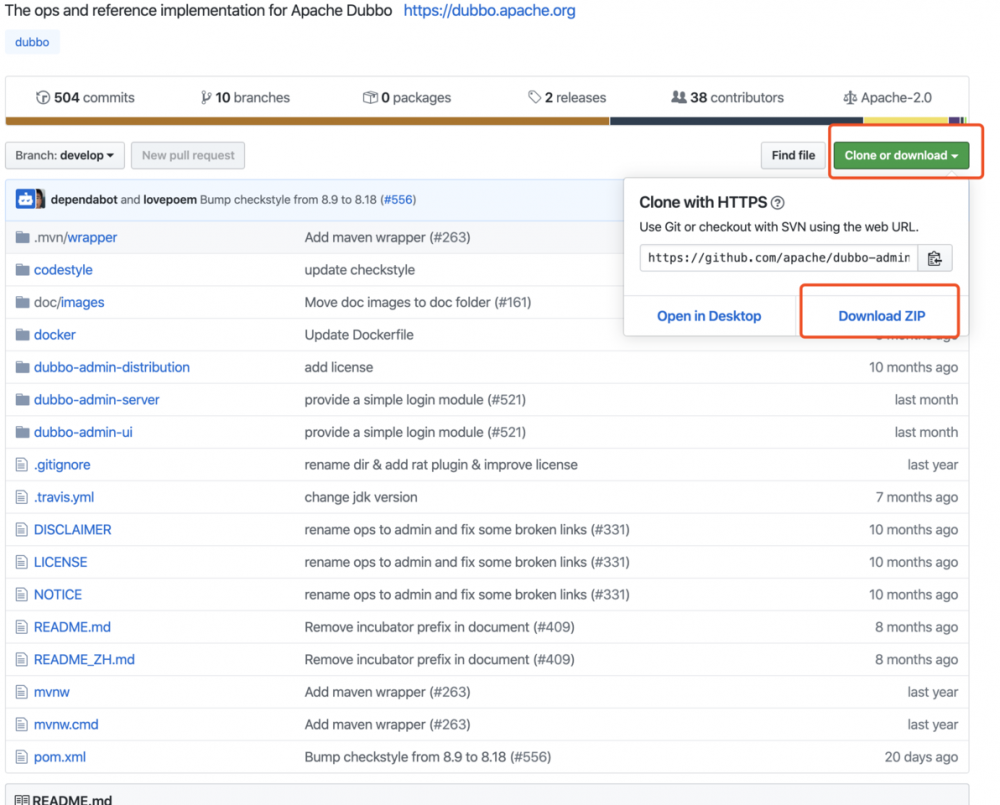Expand the Clone or download dropdown
This screenshot has height=805, width=1000.
coord(901,155)
